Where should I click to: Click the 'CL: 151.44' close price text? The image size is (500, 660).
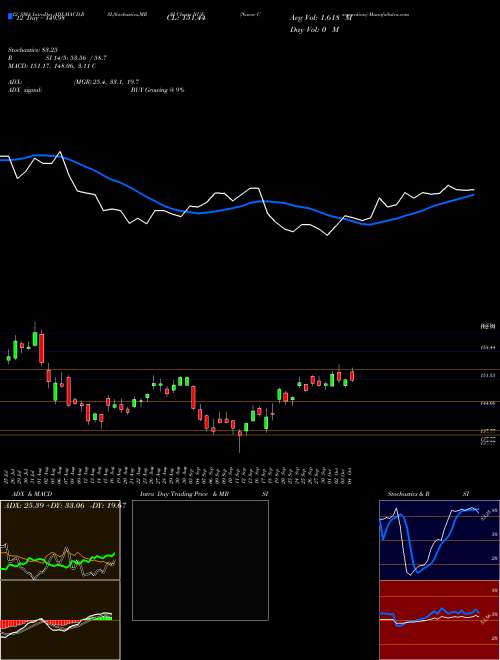click(187, 18)
